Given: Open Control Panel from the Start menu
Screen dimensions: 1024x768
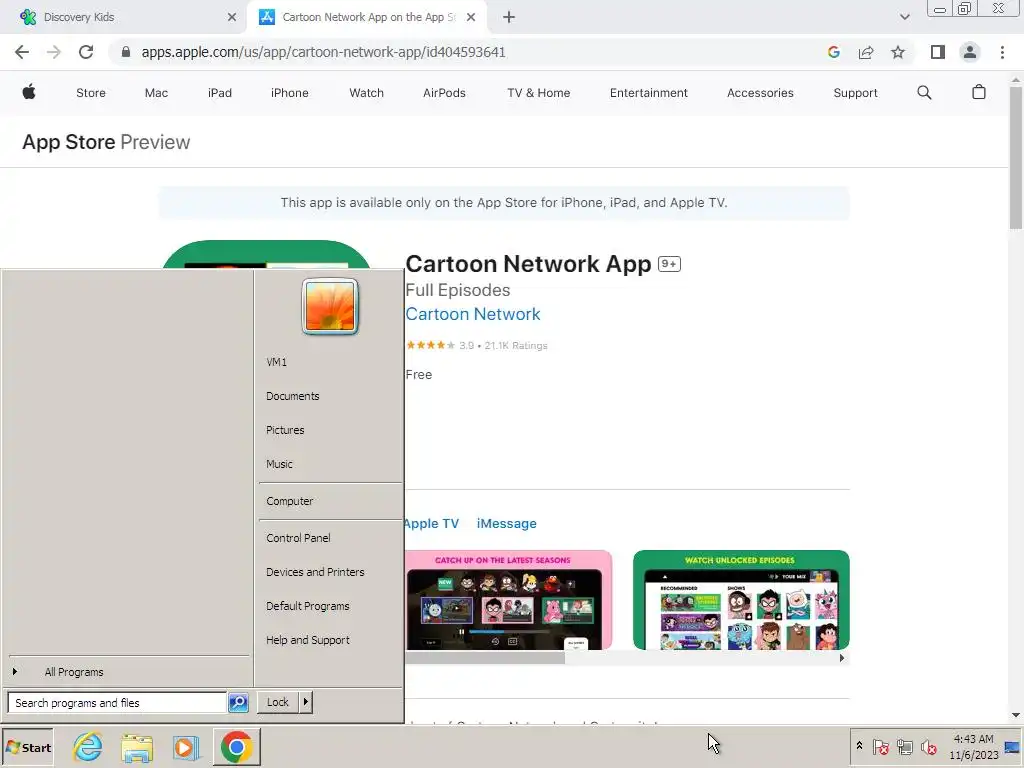Looking at the screenshot, I should click(x=298, y=537).
